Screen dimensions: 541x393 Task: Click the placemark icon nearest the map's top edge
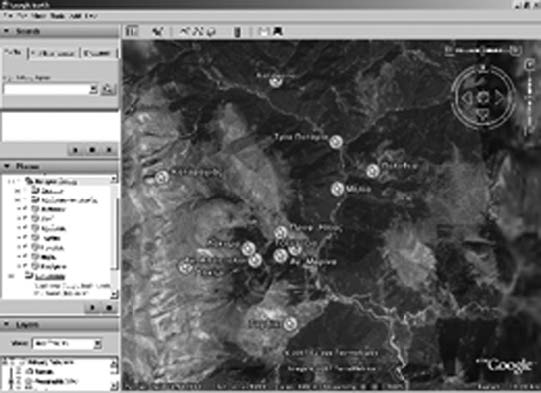click(275, 81)
